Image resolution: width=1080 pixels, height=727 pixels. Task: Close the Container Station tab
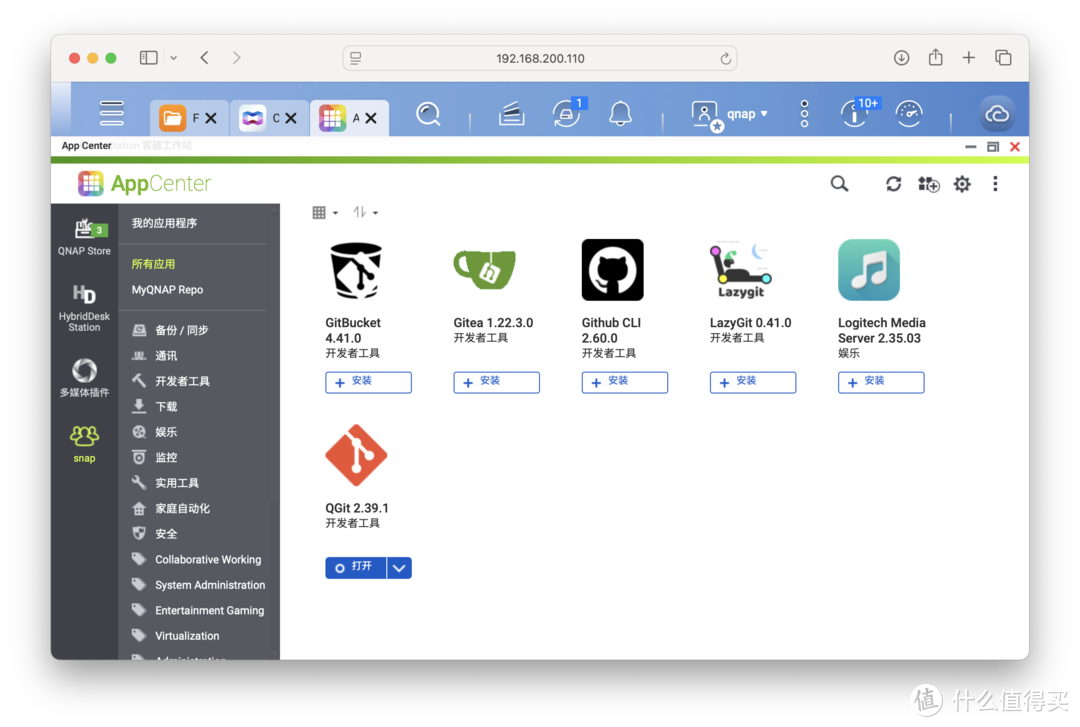(x=291, y=119)
